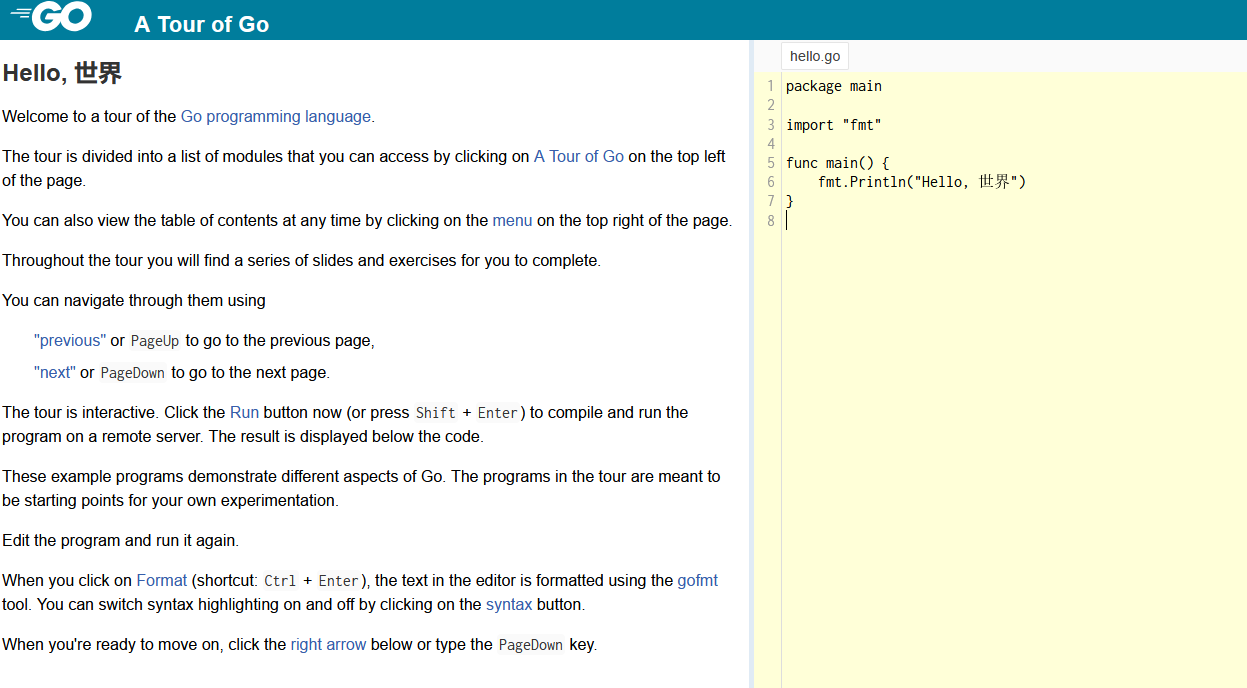1247x688 pixels.
Task: Click line number 1 in the editor gutter
Action: click(771, 86)
